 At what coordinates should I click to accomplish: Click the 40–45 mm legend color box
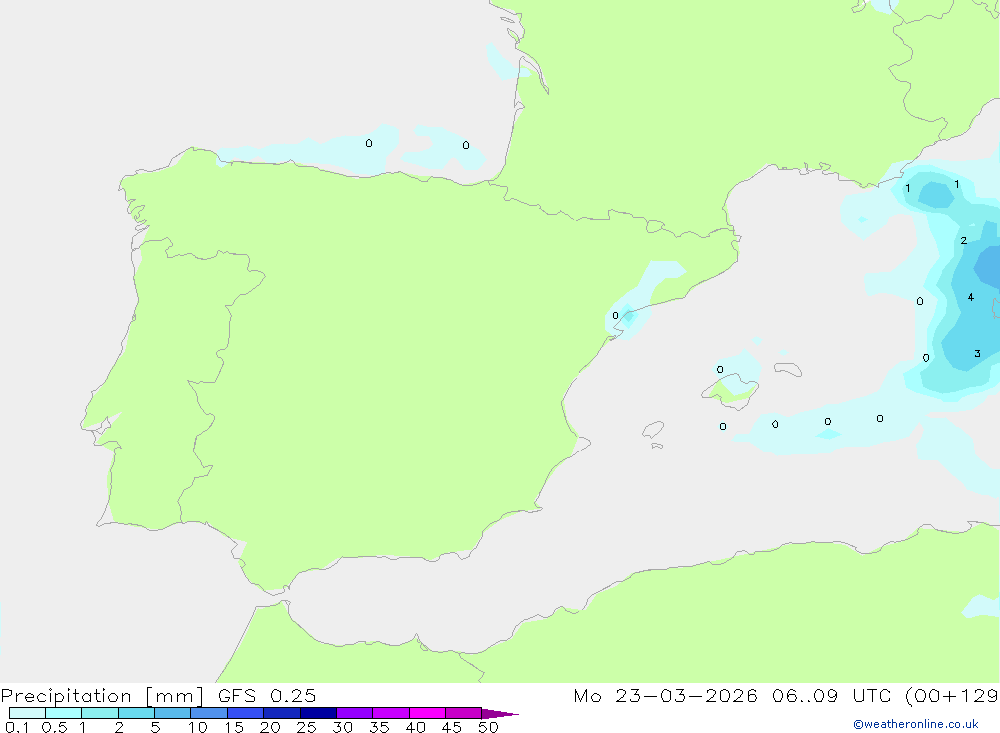(x=427, y=713)
